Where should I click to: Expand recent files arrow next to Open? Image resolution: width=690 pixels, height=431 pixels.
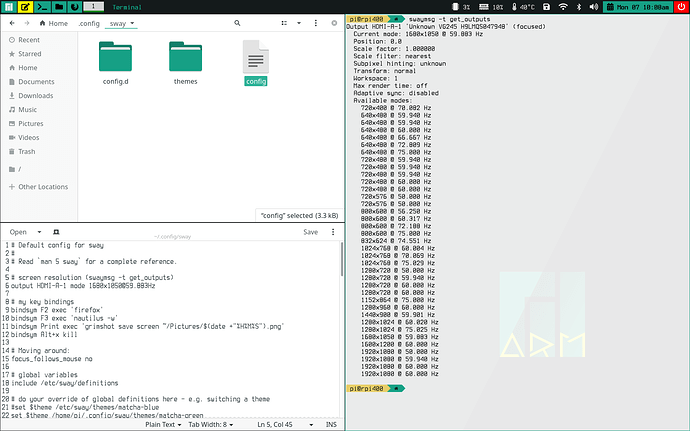point(39,232)
